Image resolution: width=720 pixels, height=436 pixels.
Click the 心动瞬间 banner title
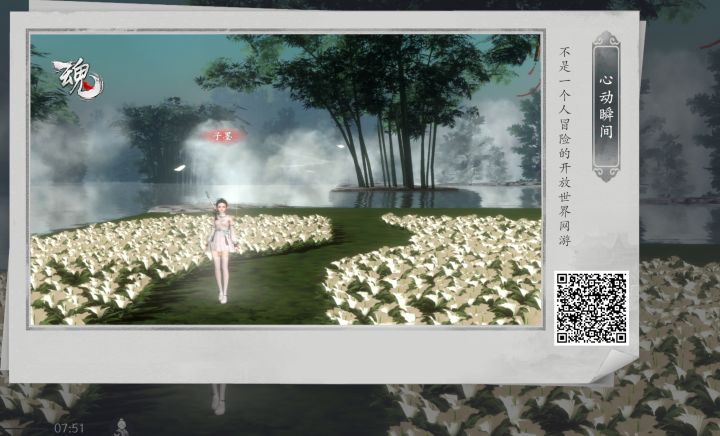(x=606, y=106)
